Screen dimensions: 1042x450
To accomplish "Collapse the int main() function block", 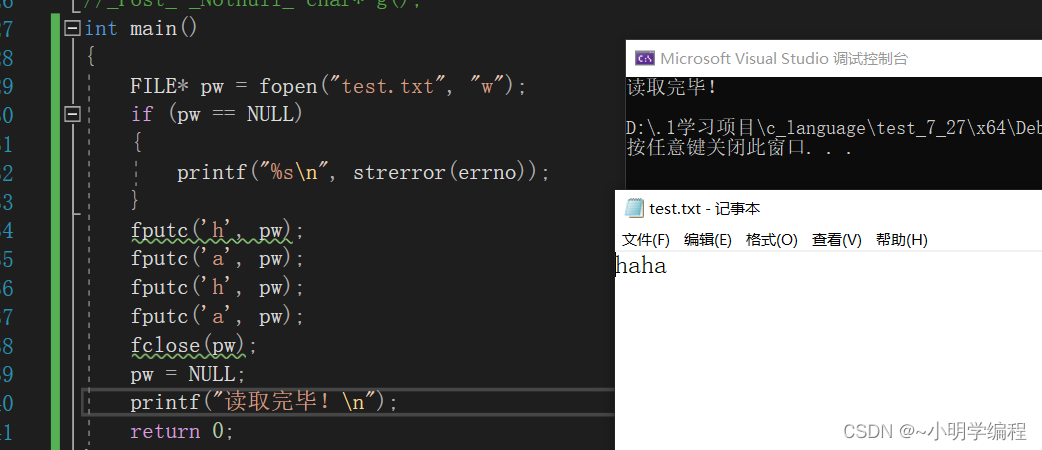I will point(71,29).
